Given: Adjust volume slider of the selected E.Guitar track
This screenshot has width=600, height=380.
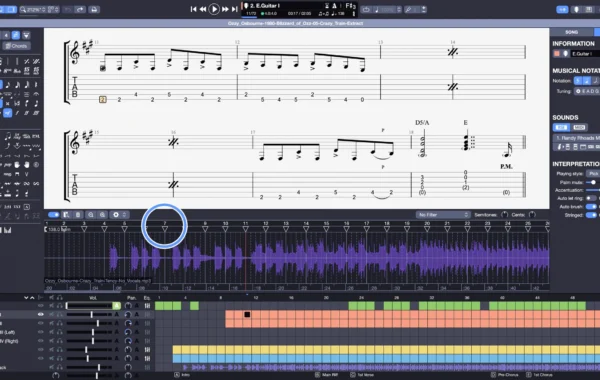Looking at the screenshot, I should click(90, 315).
